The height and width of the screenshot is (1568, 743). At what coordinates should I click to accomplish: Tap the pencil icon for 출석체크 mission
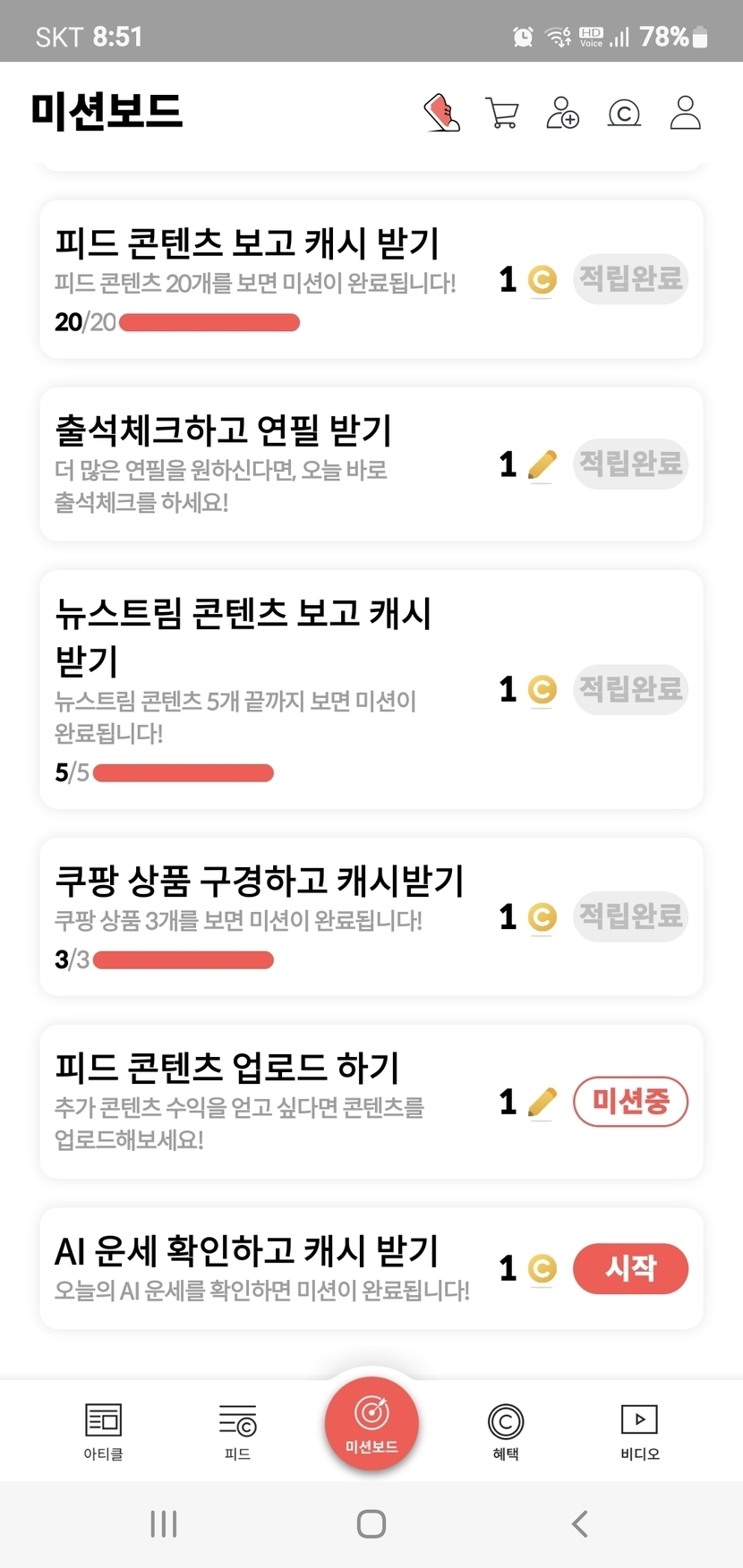[x=542, y=464]
